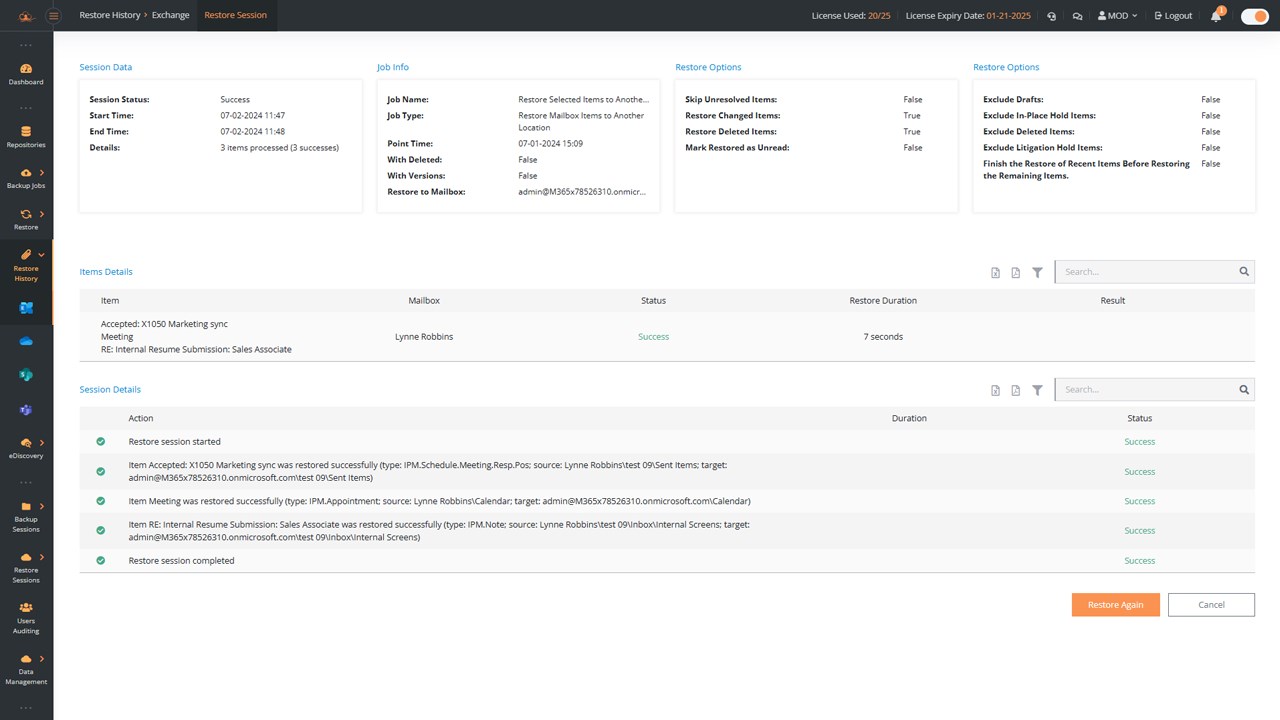Go to Exchange breadcrumb

click(171, 15)
